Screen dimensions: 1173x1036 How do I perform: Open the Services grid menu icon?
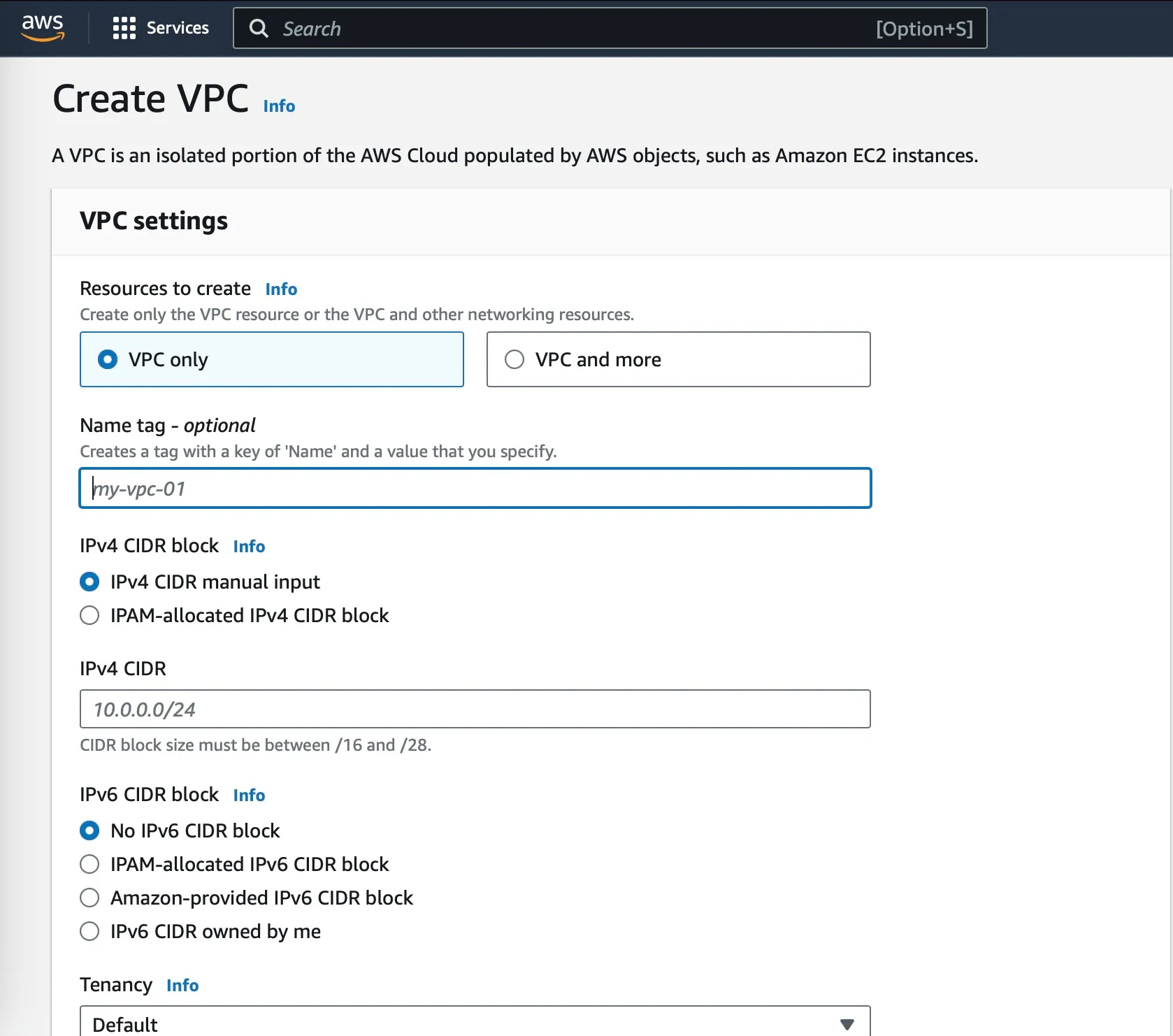point(124,28)
